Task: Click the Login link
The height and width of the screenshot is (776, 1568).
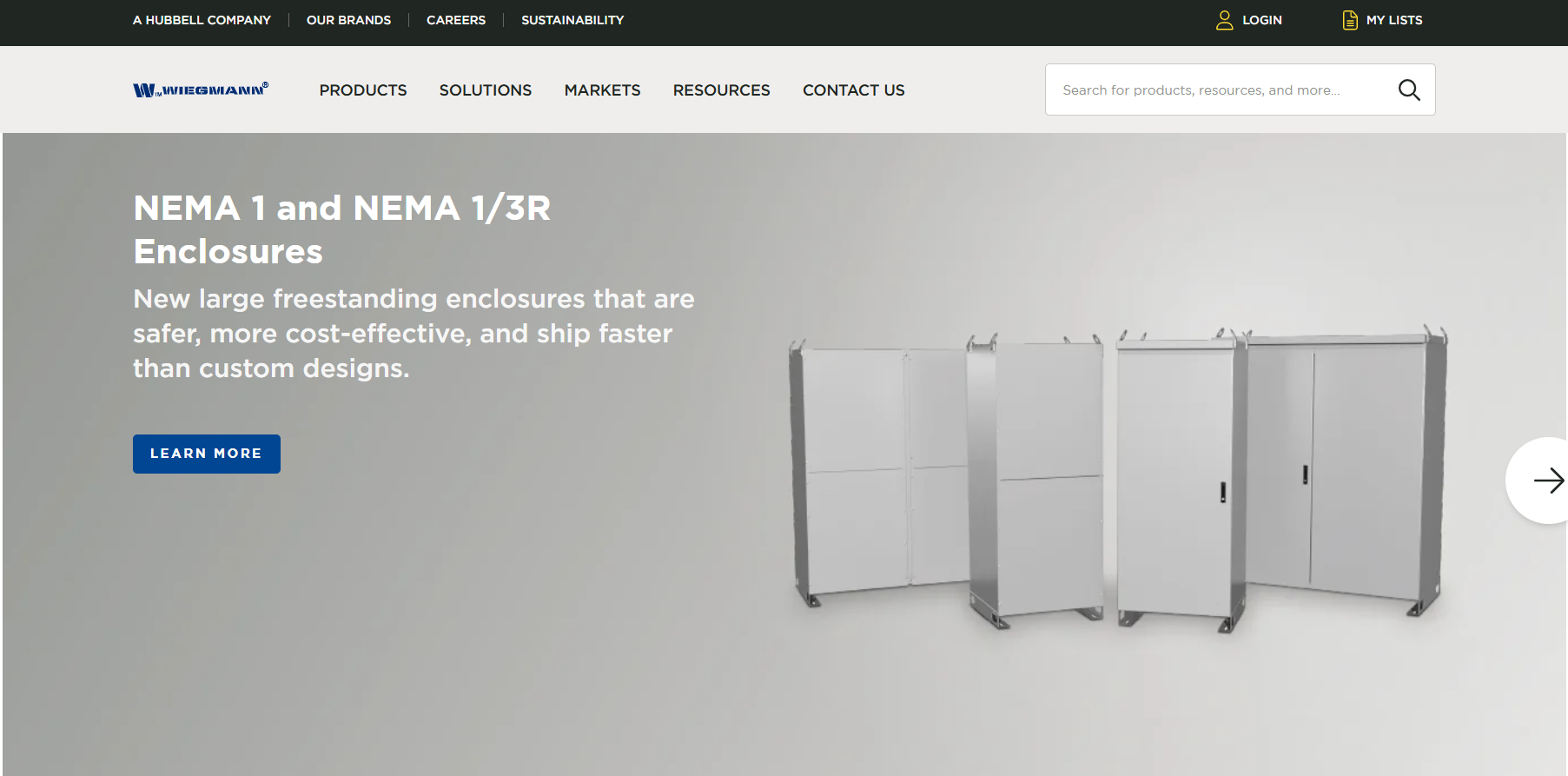Action: 1262,20
